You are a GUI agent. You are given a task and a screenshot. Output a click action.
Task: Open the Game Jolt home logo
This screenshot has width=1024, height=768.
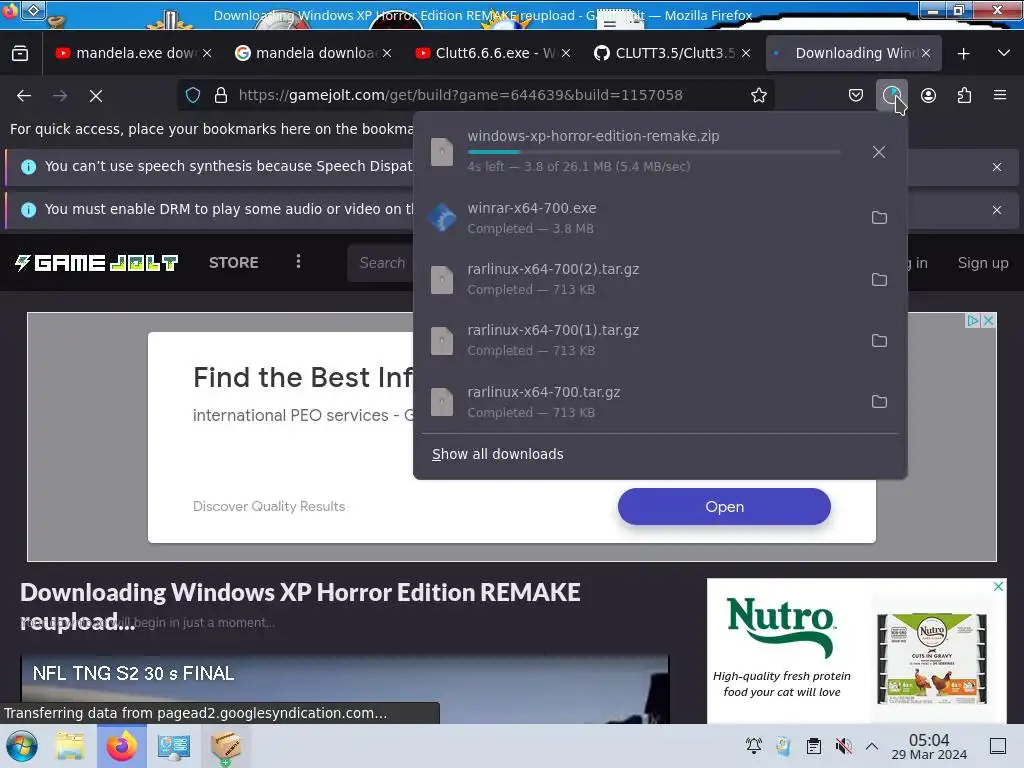pos(97,263)
